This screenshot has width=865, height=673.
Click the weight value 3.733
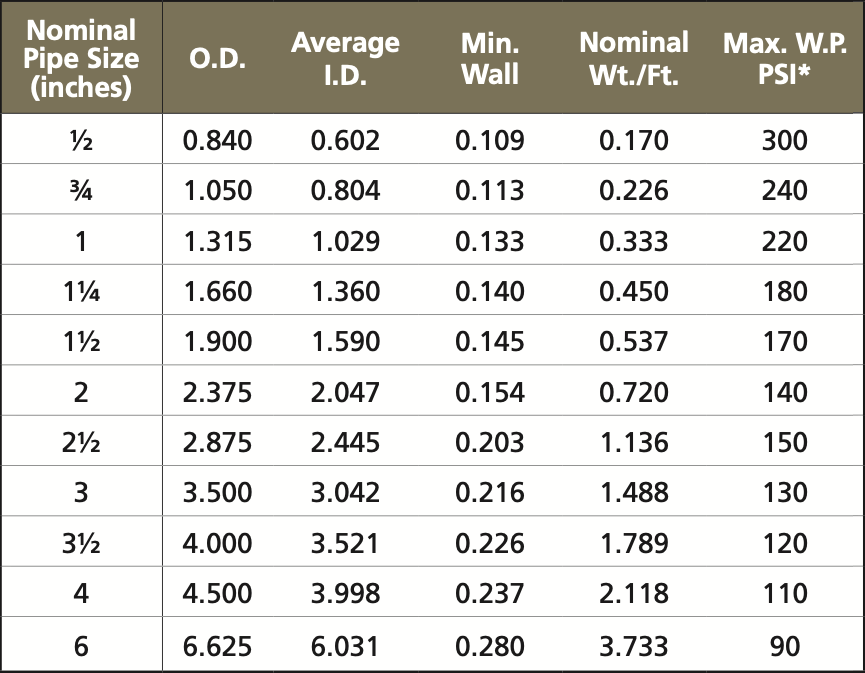pyautogui.click(x=634, y=646)
